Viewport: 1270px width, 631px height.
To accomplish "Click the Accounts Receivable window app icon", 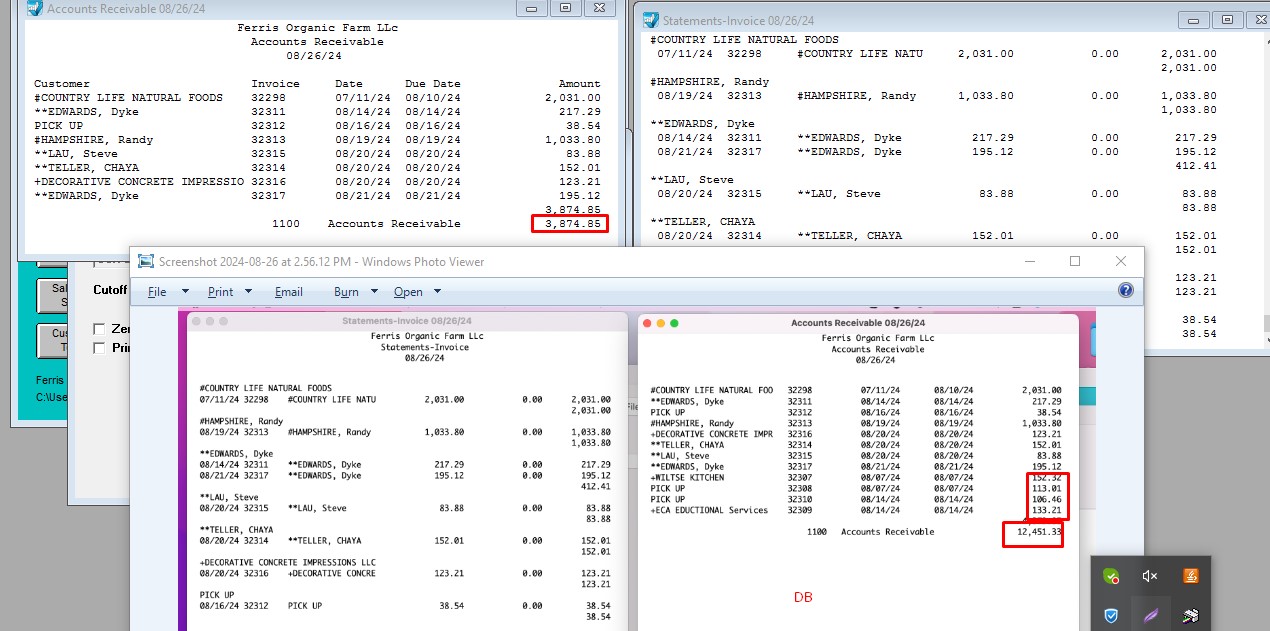I will pos(34,9).
